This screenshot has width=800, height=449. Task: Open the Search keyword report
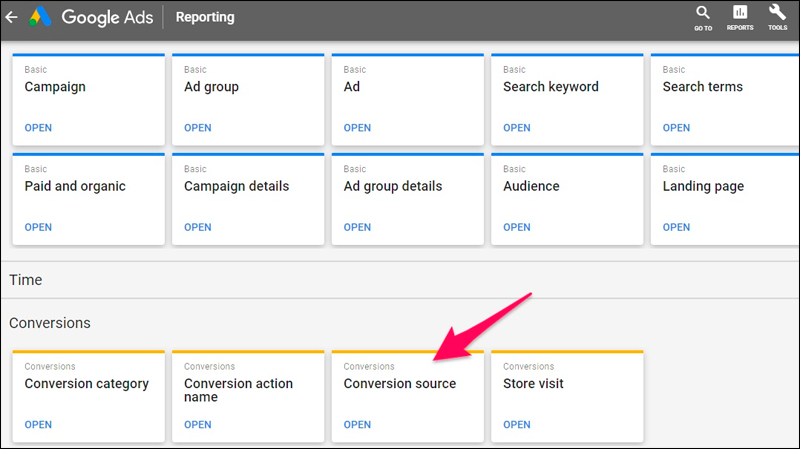pyautogui.click(x=517, y=128)
